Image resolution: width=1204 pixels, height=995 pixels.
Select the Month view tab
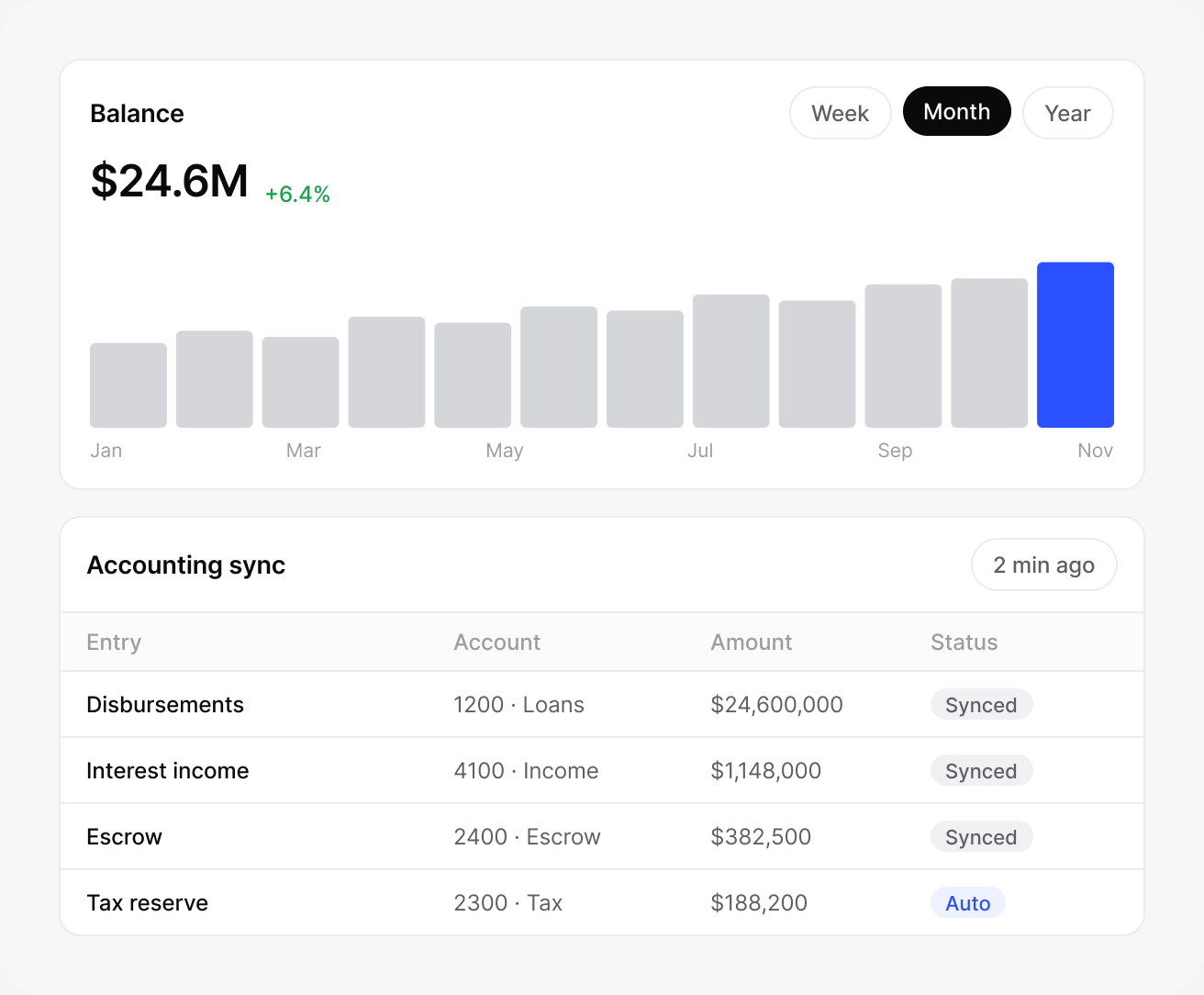tap(956, 111)
